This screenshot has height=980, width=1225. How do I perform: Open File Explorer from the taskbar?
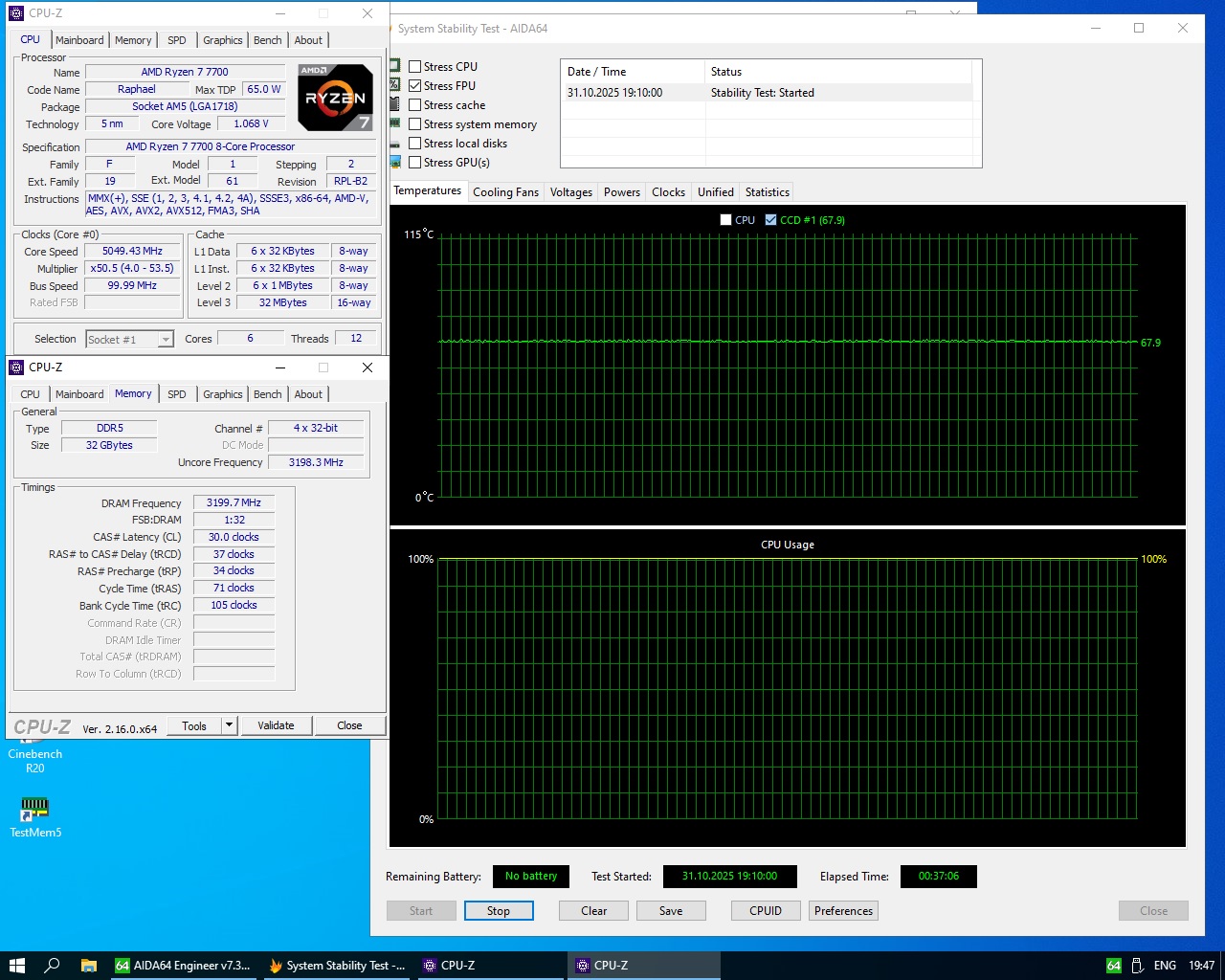pyautogui.click(x=88, y=966)
